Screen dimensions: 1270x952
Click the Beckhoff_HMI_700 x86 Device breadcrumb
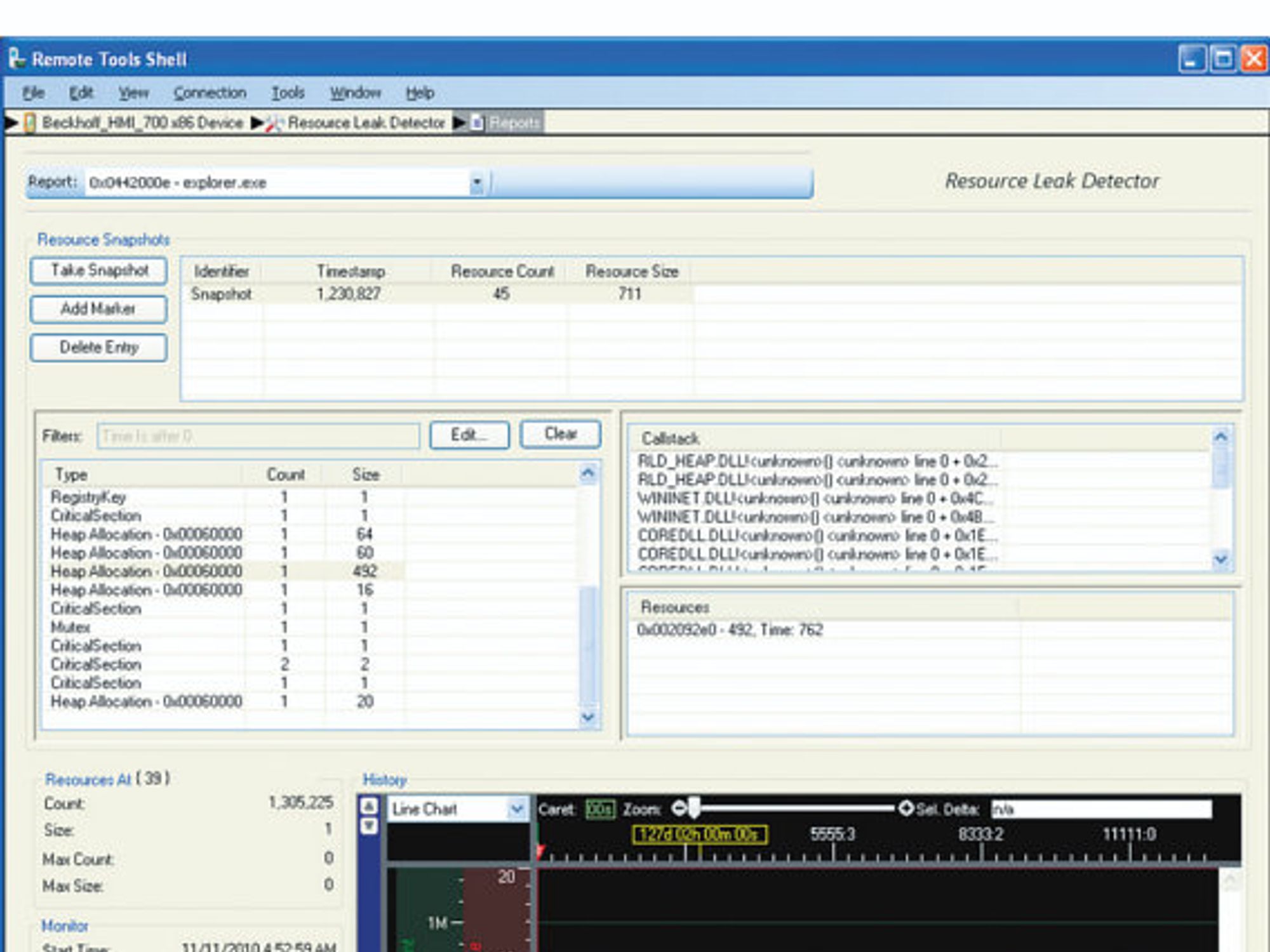tap(142, 122)
